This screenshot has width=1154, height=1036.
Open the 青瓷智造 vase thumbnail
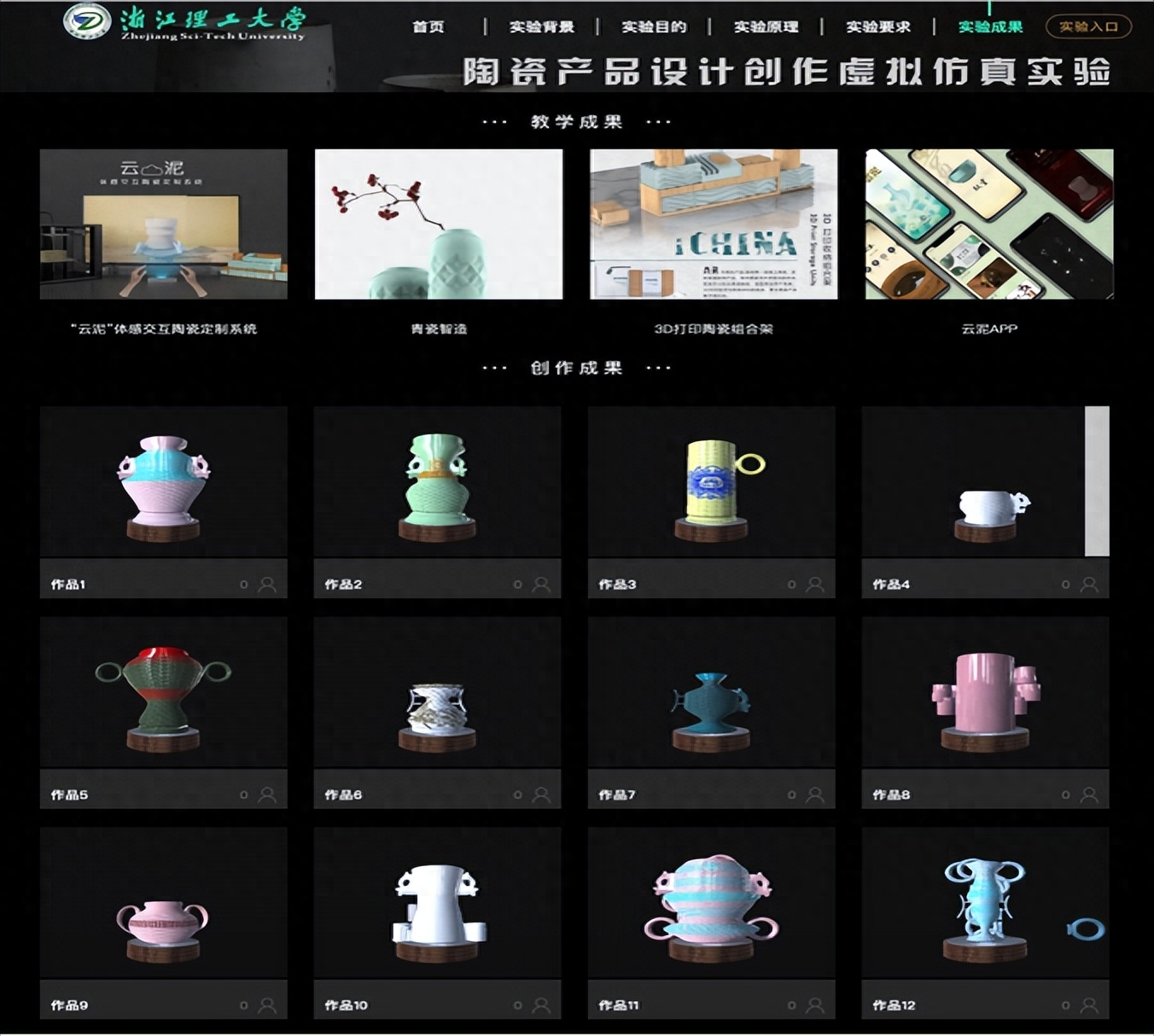coord(439,224)
